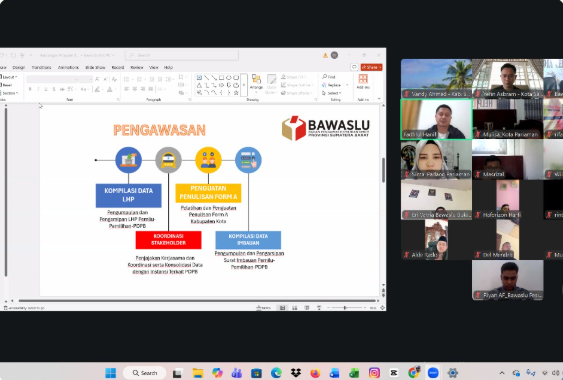Open the Review tab

[x=137, y=68]
